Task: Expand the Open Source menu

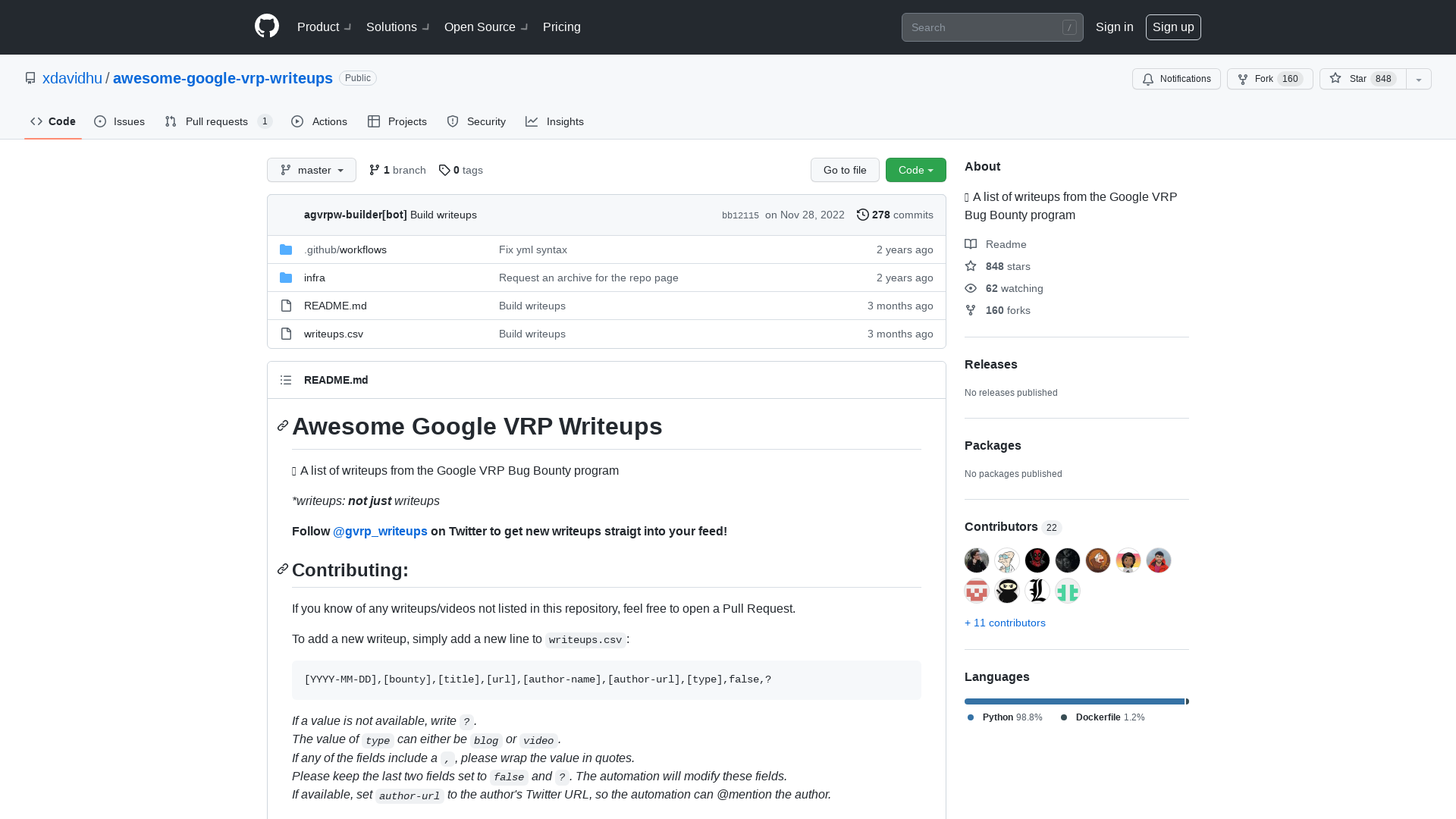Action: pos(486,27)
